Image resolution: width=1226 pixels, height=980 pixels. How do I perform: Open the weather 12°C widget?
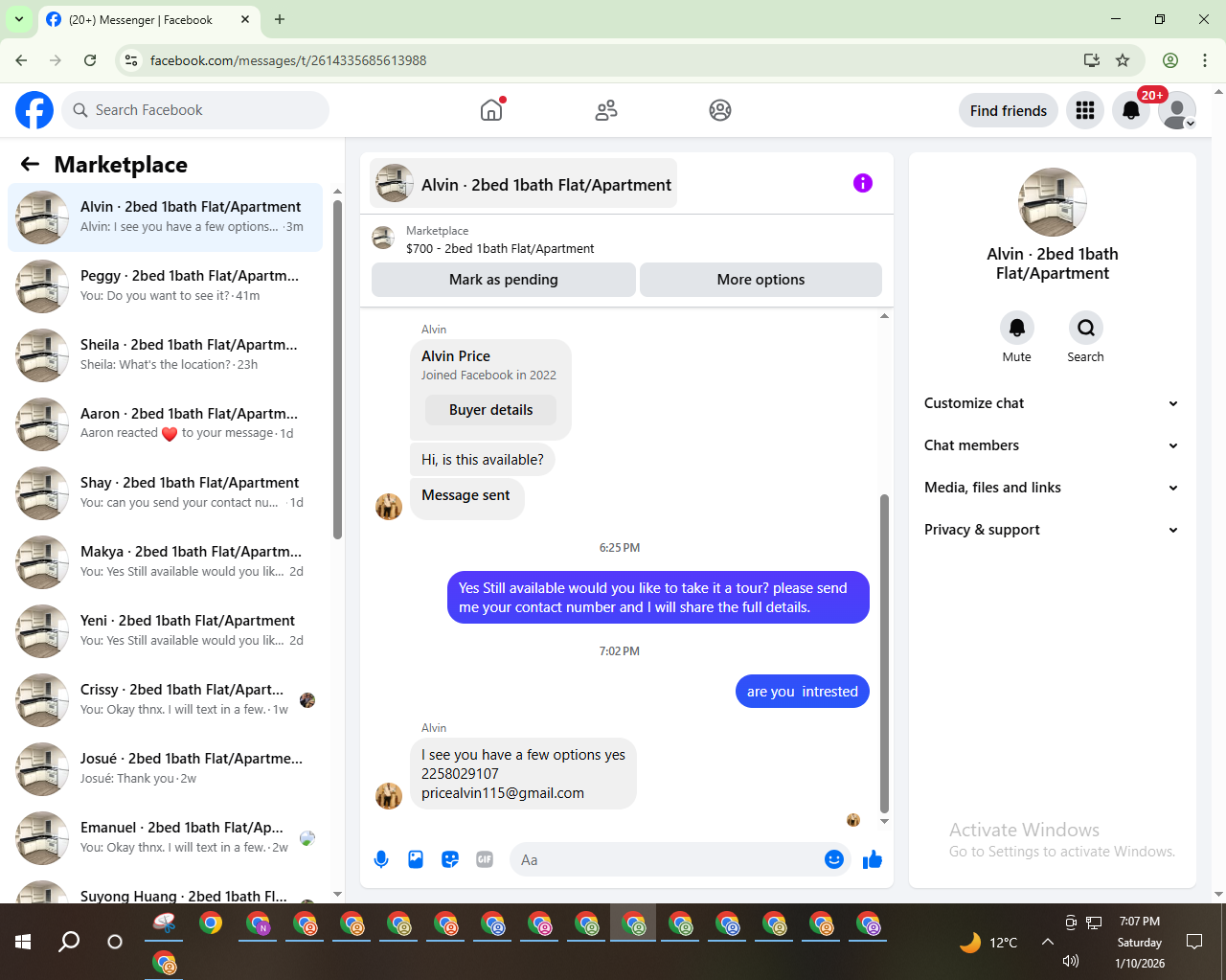[988, 943]
